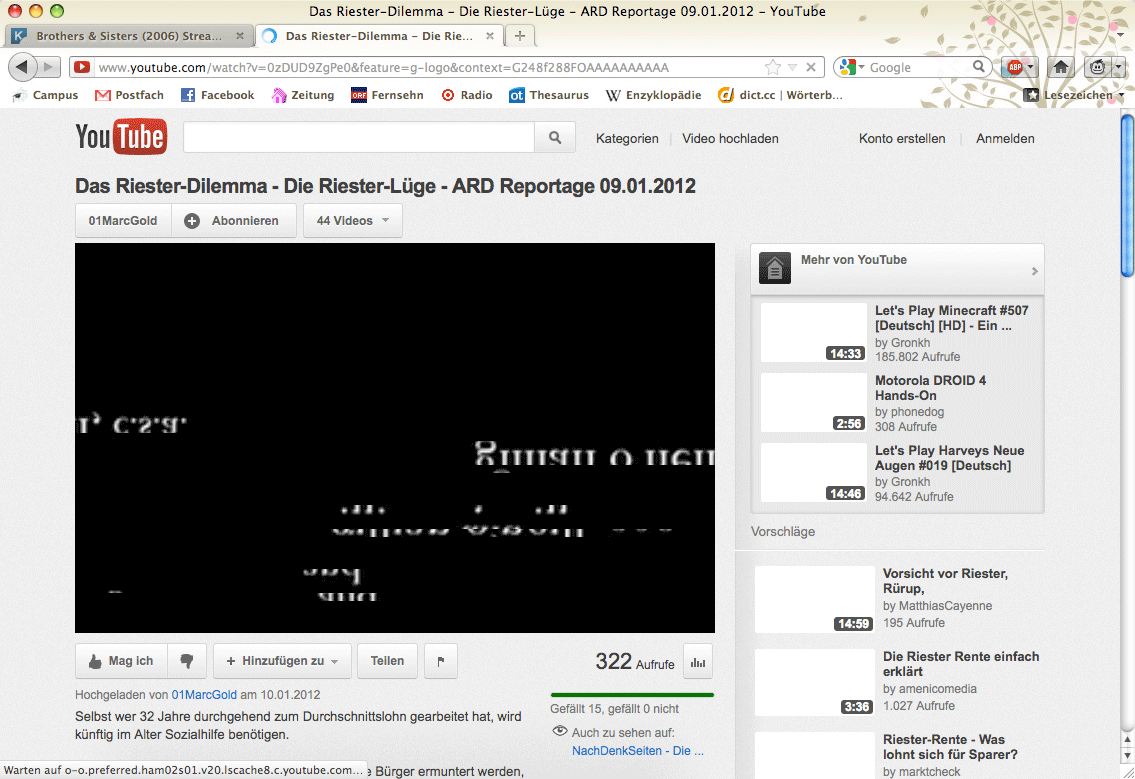Flag the video with flag icon
This screenshot has width=1135, height=779.
[441, 661]
